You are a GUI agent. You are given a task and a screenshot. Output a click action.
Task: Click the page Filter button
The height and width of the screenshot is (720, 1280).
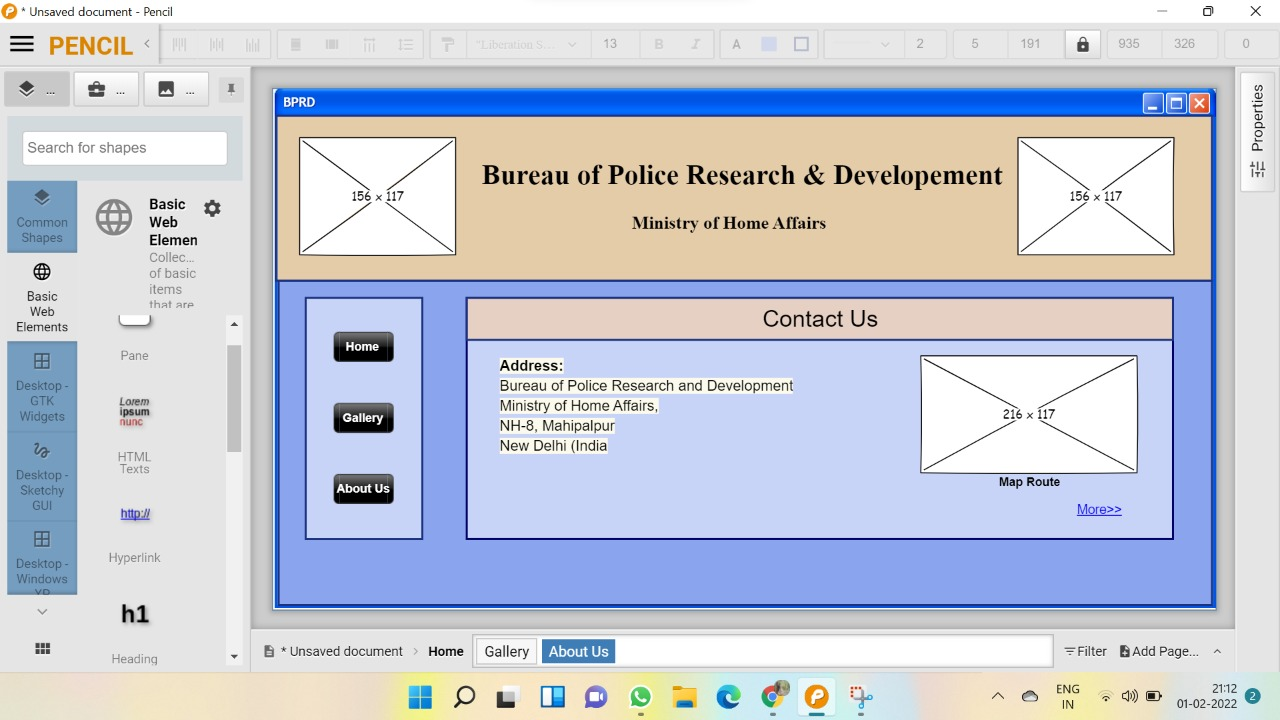pos(1085,651)
